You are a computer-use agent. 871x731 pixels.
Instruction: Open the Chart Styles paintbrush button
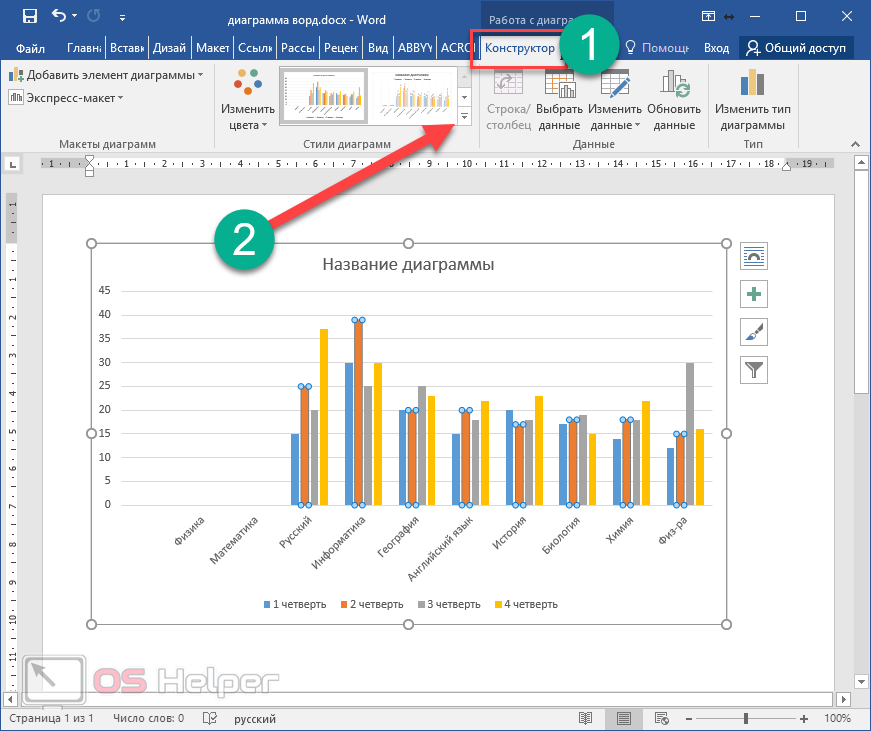pyautogui.click(x=754, y=332)
